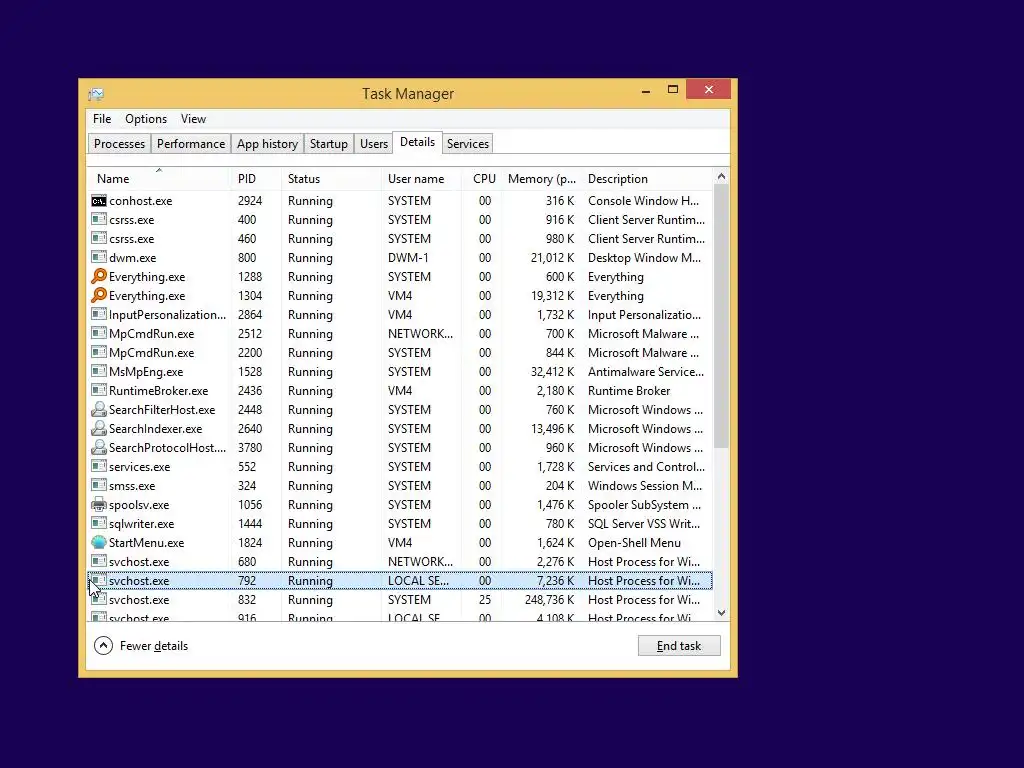The image size is (1024, 768).
Task: Select the 13,496 K memory cell
Action: [552, 428]
